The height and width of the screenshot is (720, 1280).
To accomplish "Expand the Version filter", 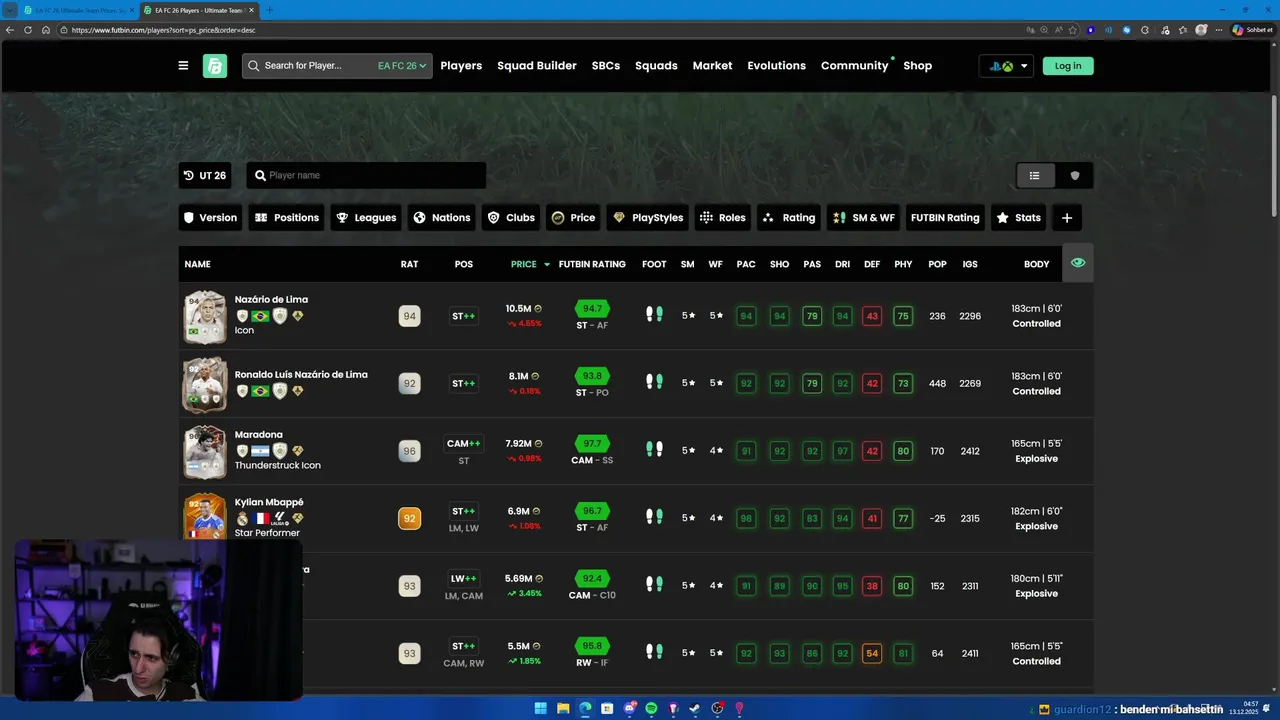I will click(x=210, y=217).
